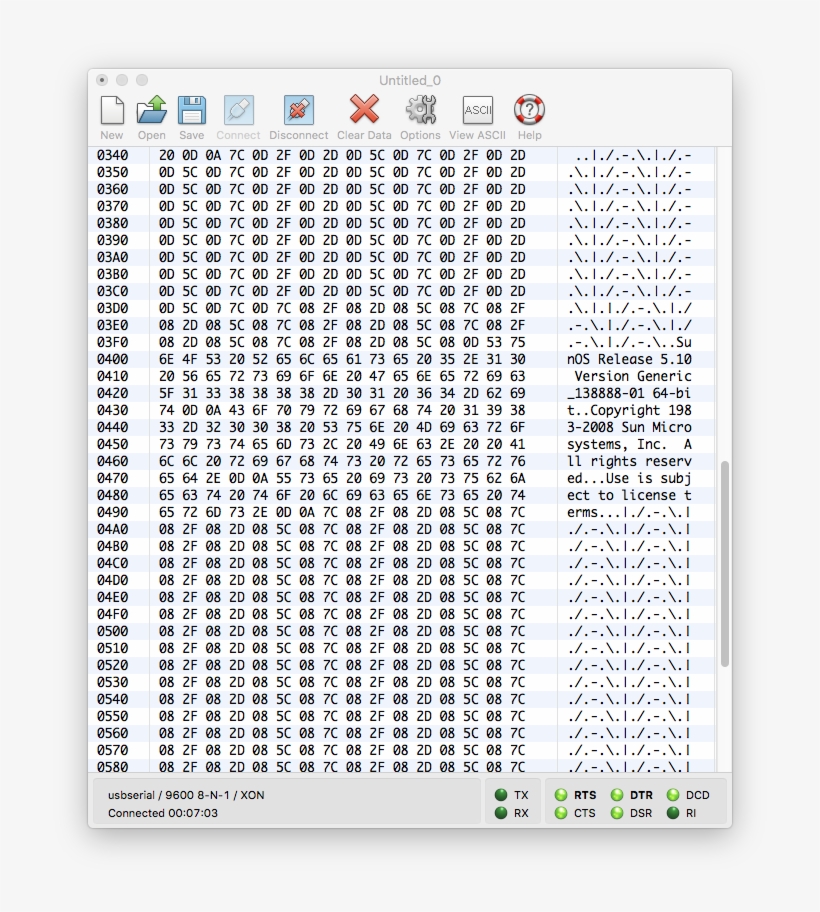This screenshot has width=820, height=912.
Task: Click the RX activity LED
Action: point(503,812)
